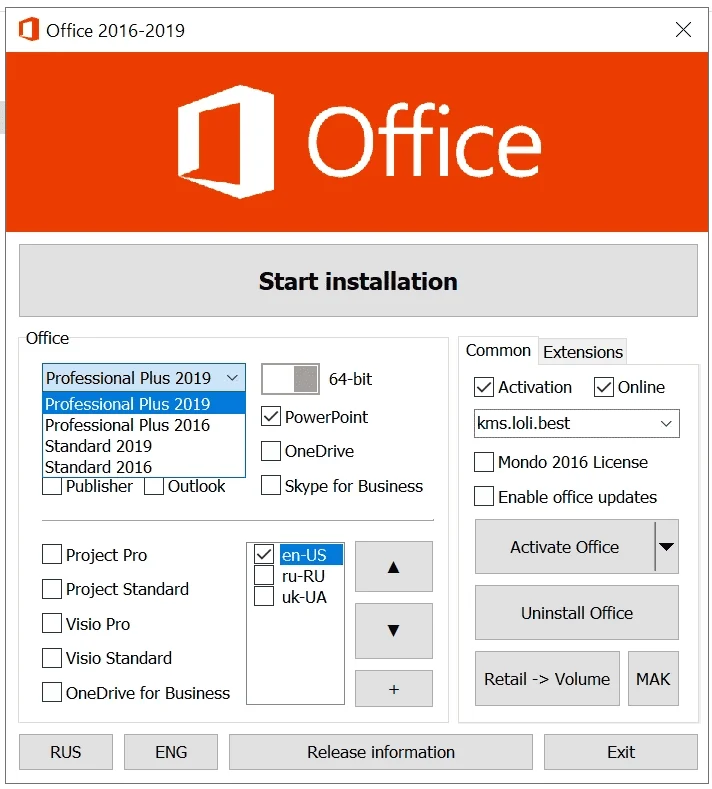Check Enable office updates
712x789 pixels.
tap(484, 496)
